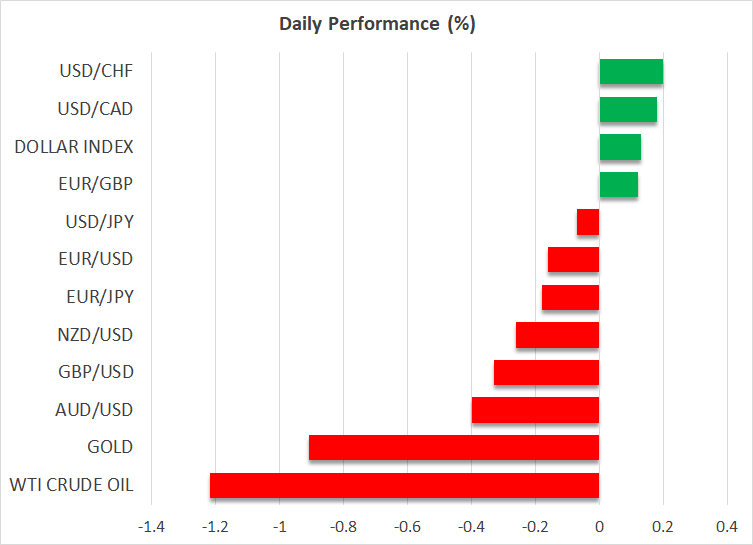Select the NZD/USD red bar
The height and width of the screenshot is (545, 753).
(x=557, y=335)
